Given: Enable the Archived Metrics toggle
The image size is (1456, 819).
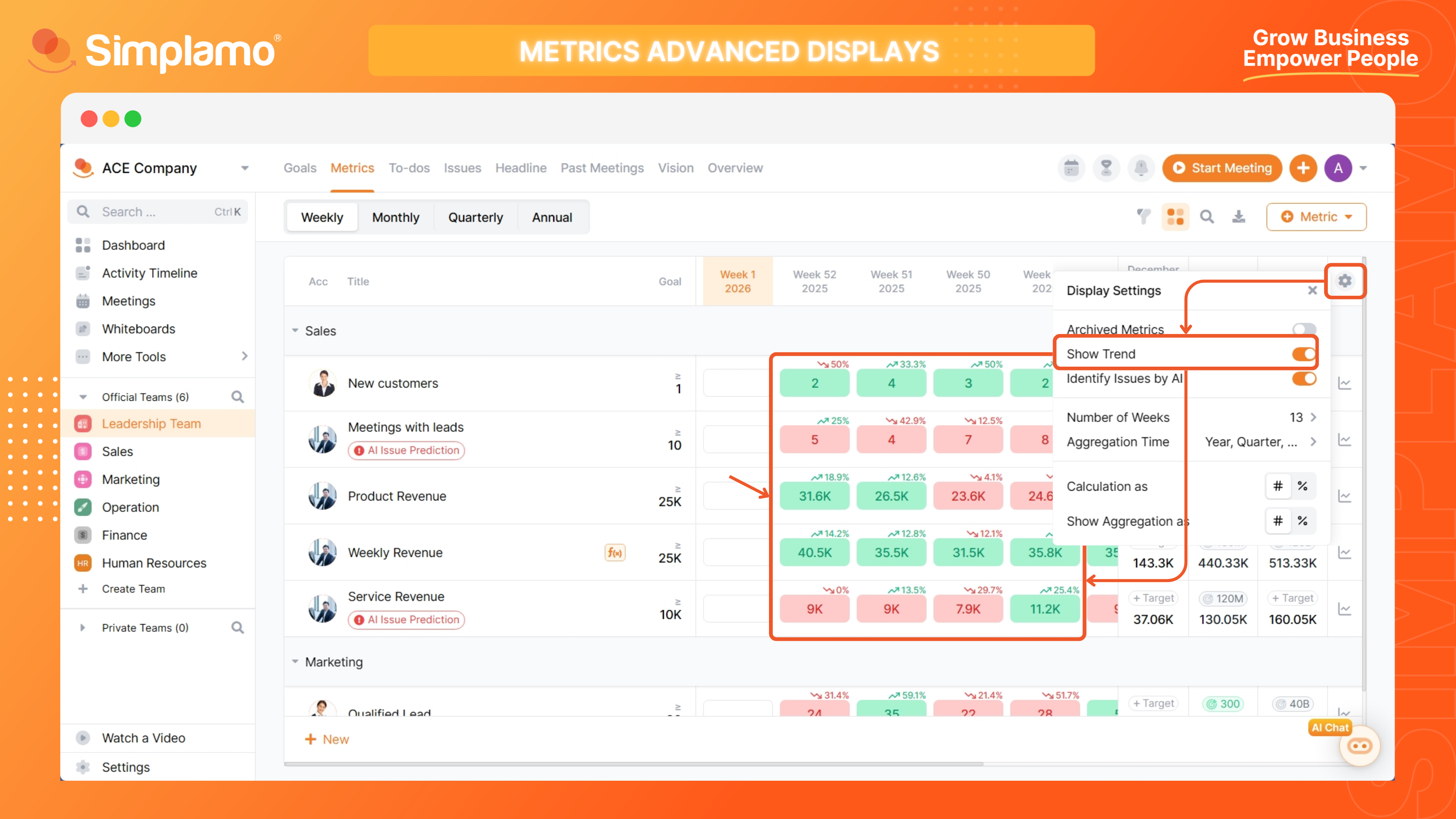Looking at the screenshot, I should pyautogui.click(x=1304, y=329).
